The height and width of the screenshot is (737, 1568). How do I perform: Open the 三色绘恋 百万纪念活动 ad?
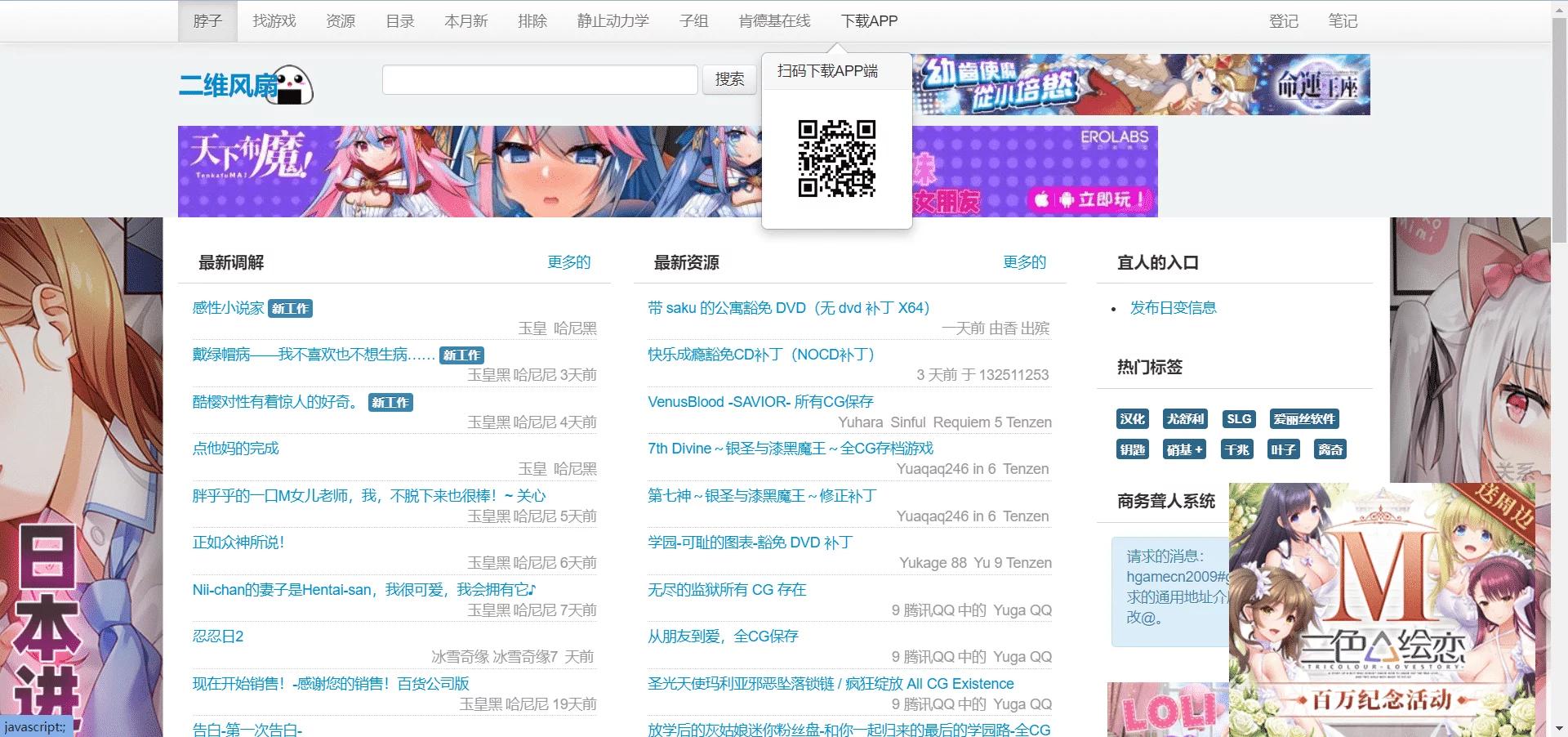1382,610
